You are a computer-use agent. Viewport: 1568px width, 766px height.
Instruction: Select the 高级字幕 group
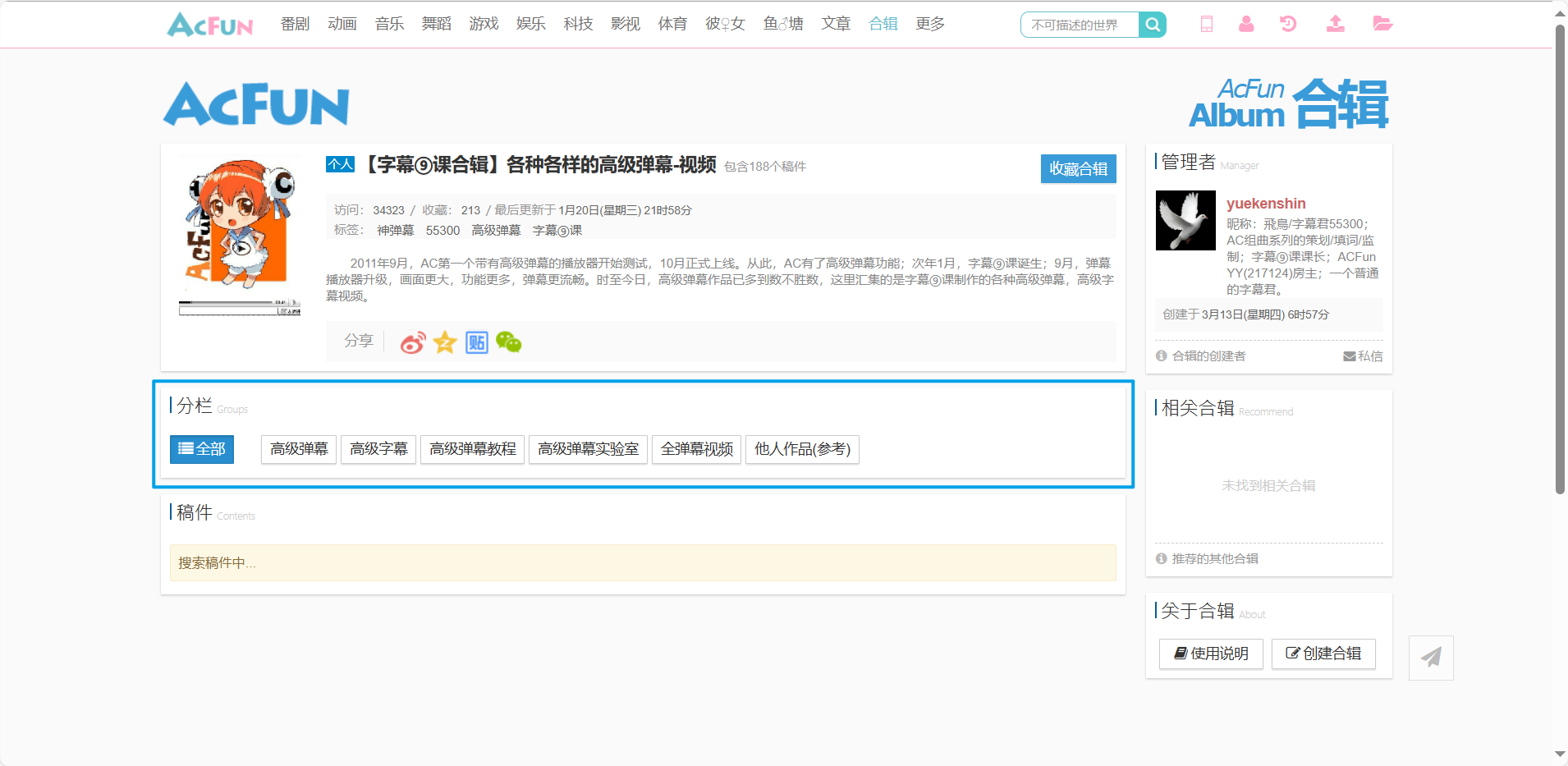[378, 449]
